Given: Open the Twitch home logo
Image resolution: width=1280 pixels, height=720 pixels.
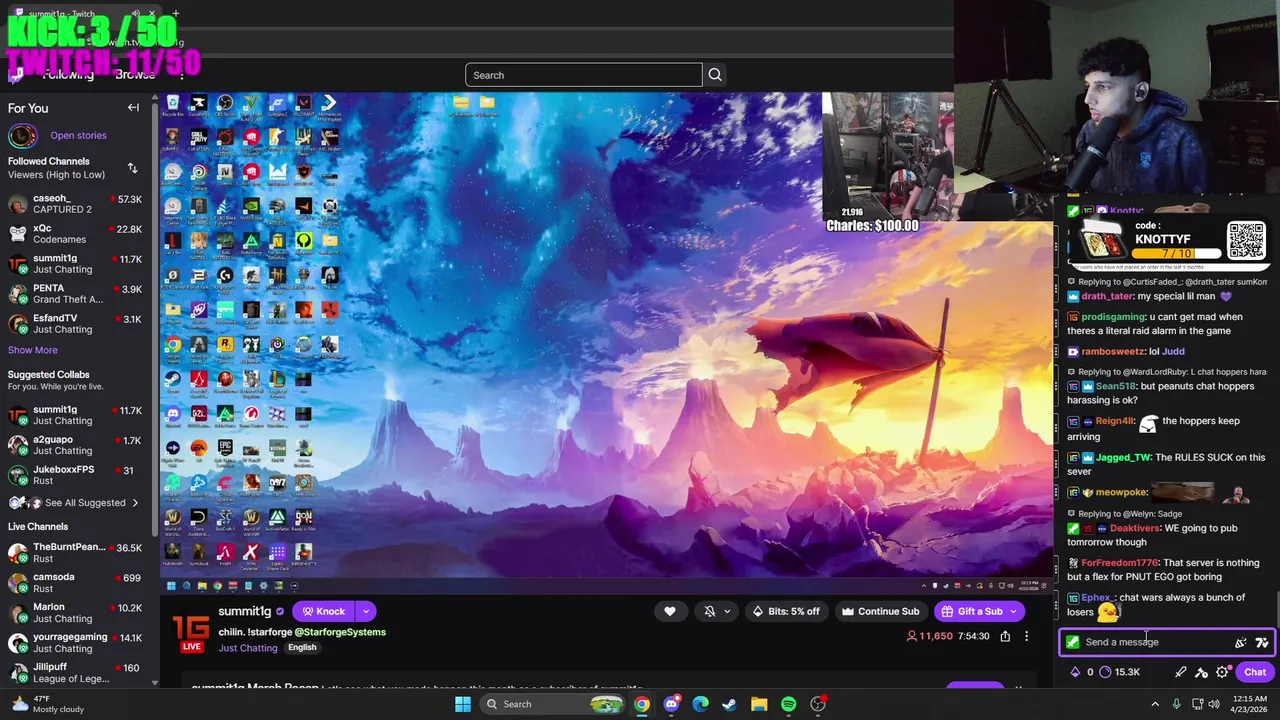Looking at the screenshot, I should [x=15, y=75].
